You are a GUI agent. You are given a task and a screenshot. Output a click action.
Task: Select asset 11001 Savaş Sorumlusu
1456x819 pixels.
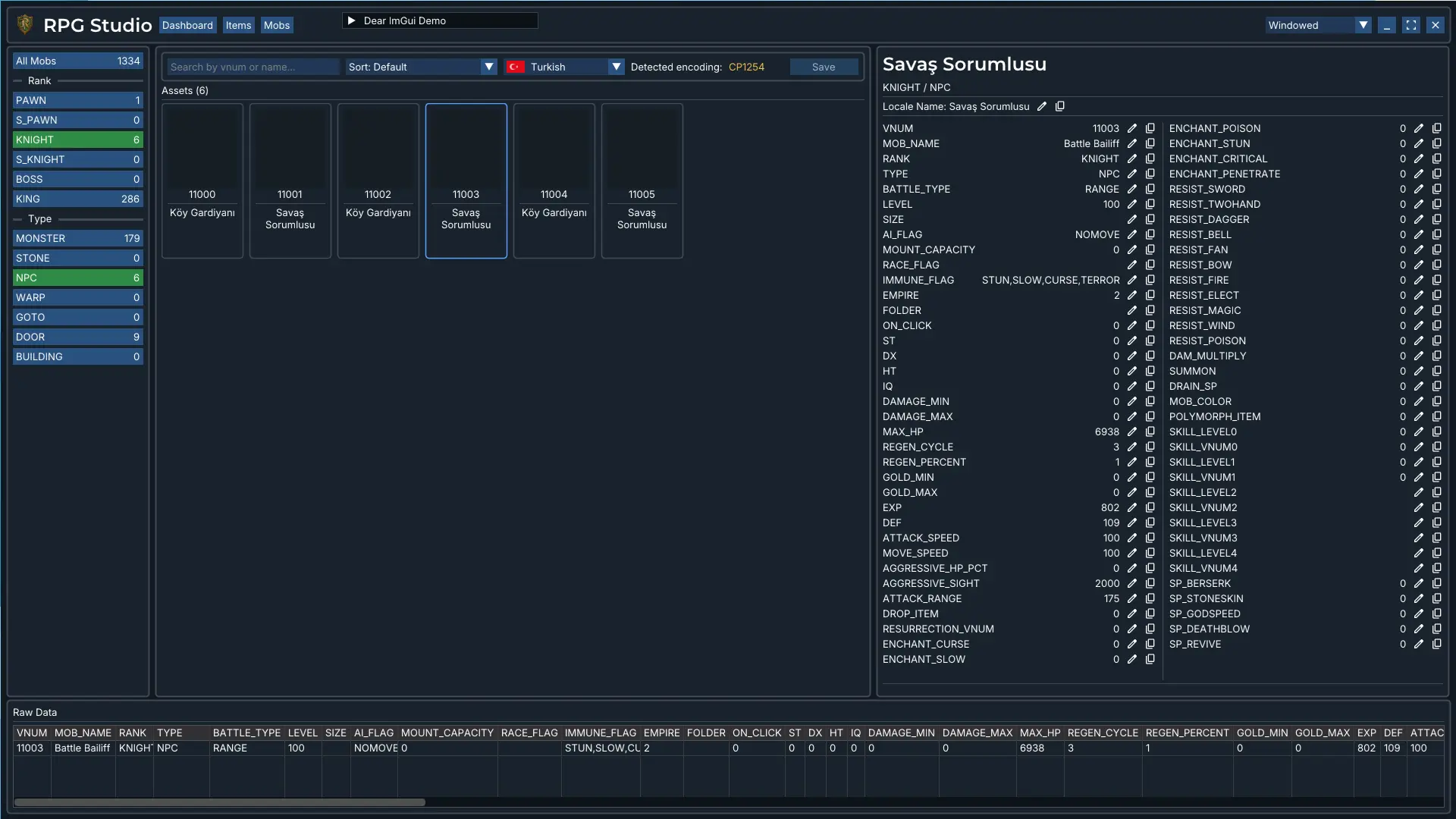(290, 180)
